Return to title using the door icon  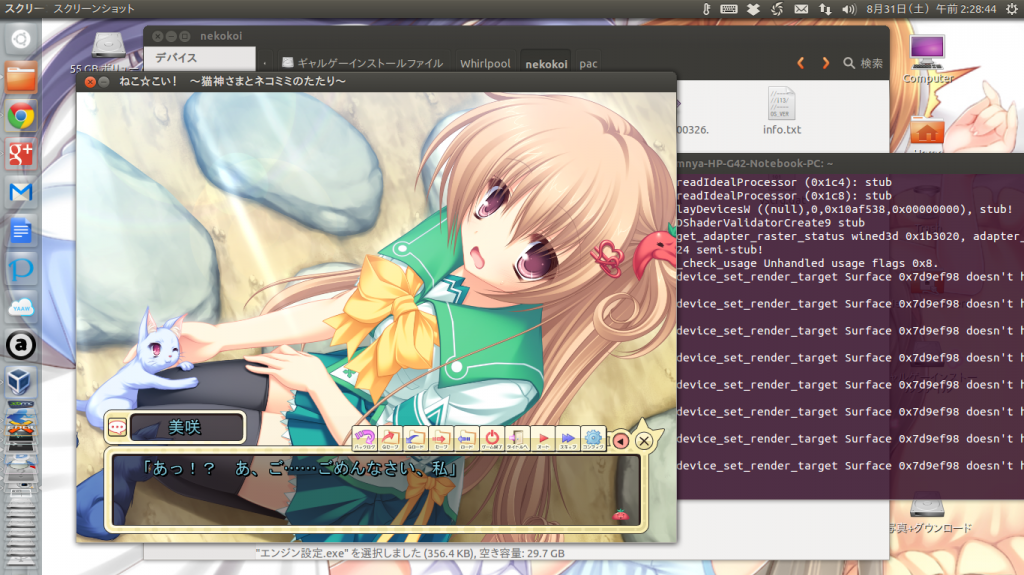pyautogui.click(x=517, y=438)
